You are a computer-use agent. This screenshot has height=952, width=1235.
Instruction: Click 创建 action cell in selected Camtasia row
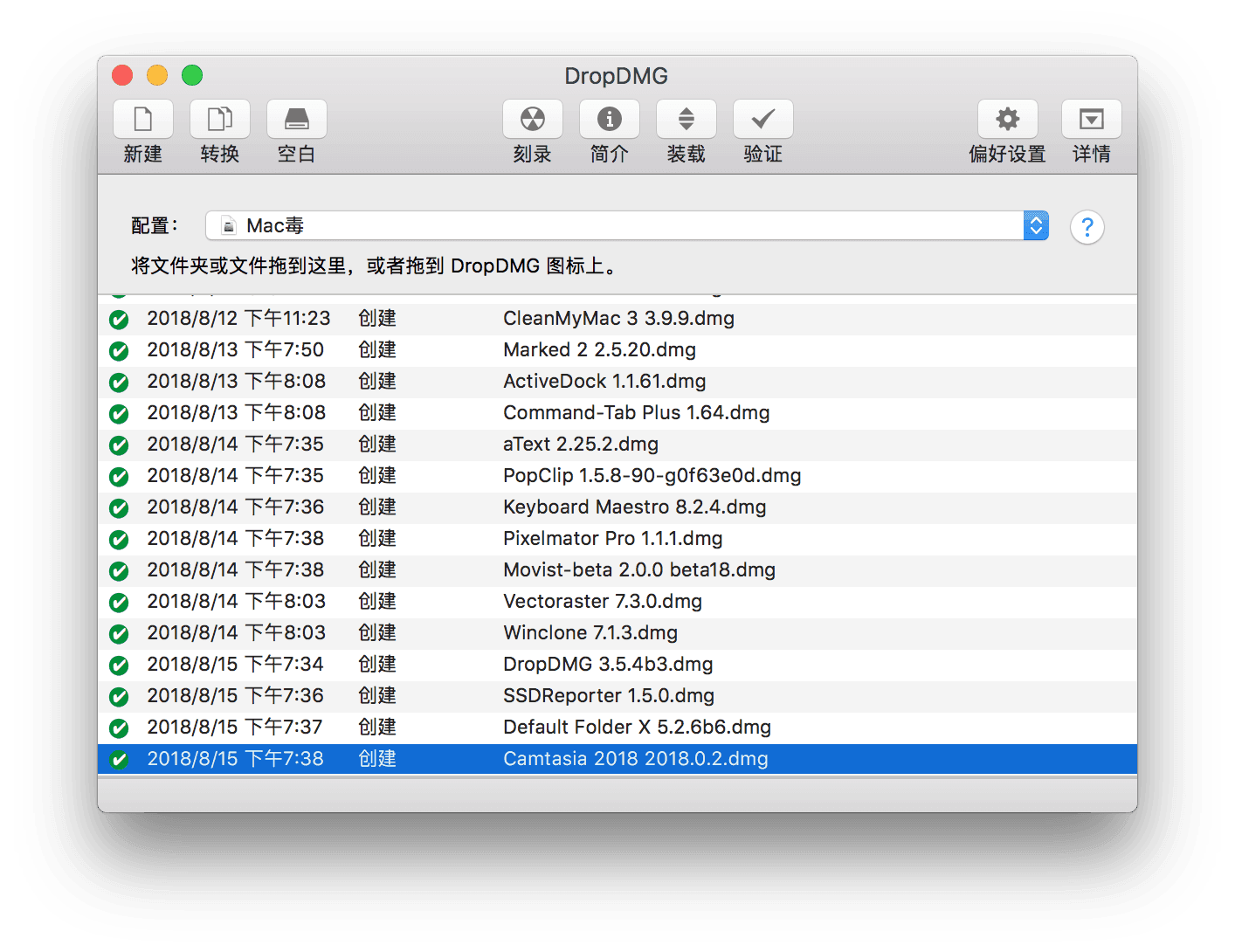click(x=377, y=759)
